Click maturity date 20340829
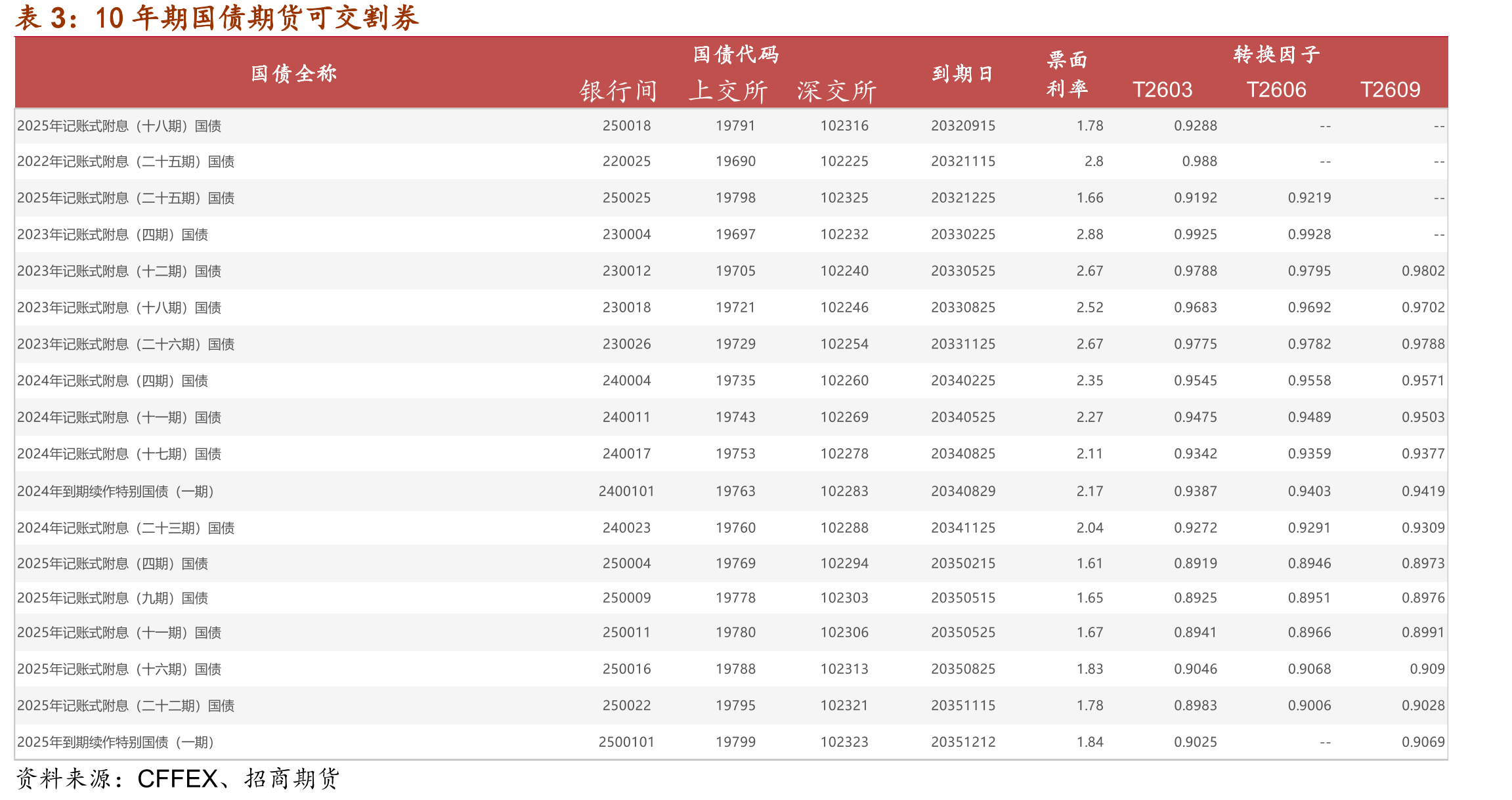Viewport: 1512px width, 800px height. [963, 492]
